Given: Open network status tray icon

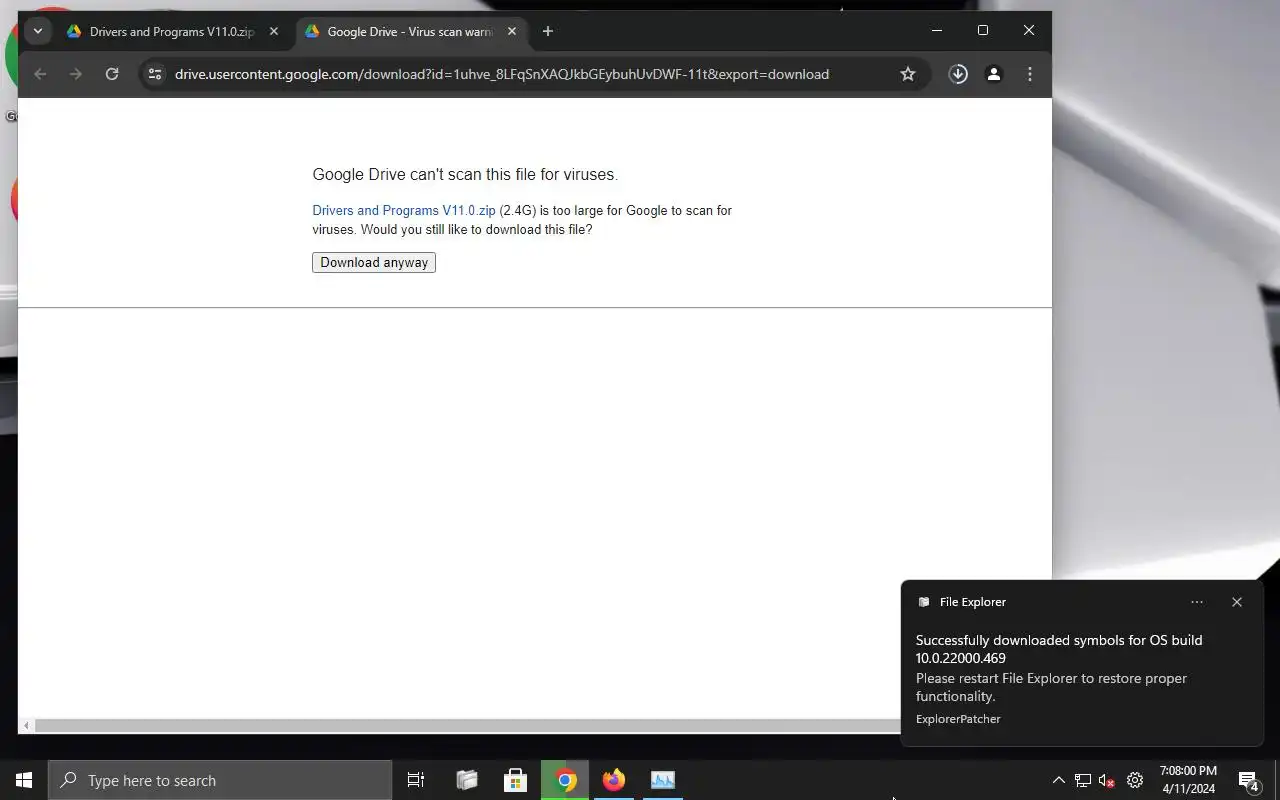Looking at the screenshot, I should point(1083,781).
